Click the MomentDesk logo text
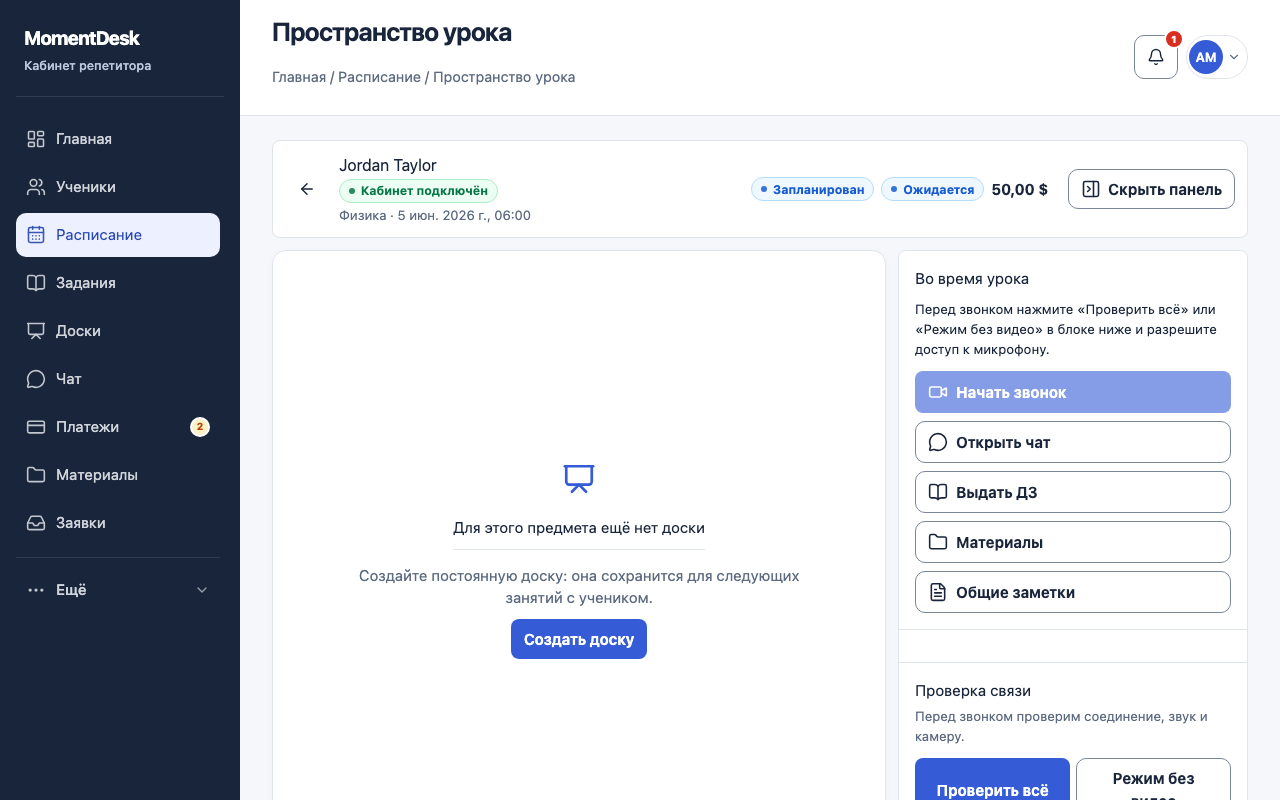The width and height of the screenshot is (1280, 800). (82, 38)
